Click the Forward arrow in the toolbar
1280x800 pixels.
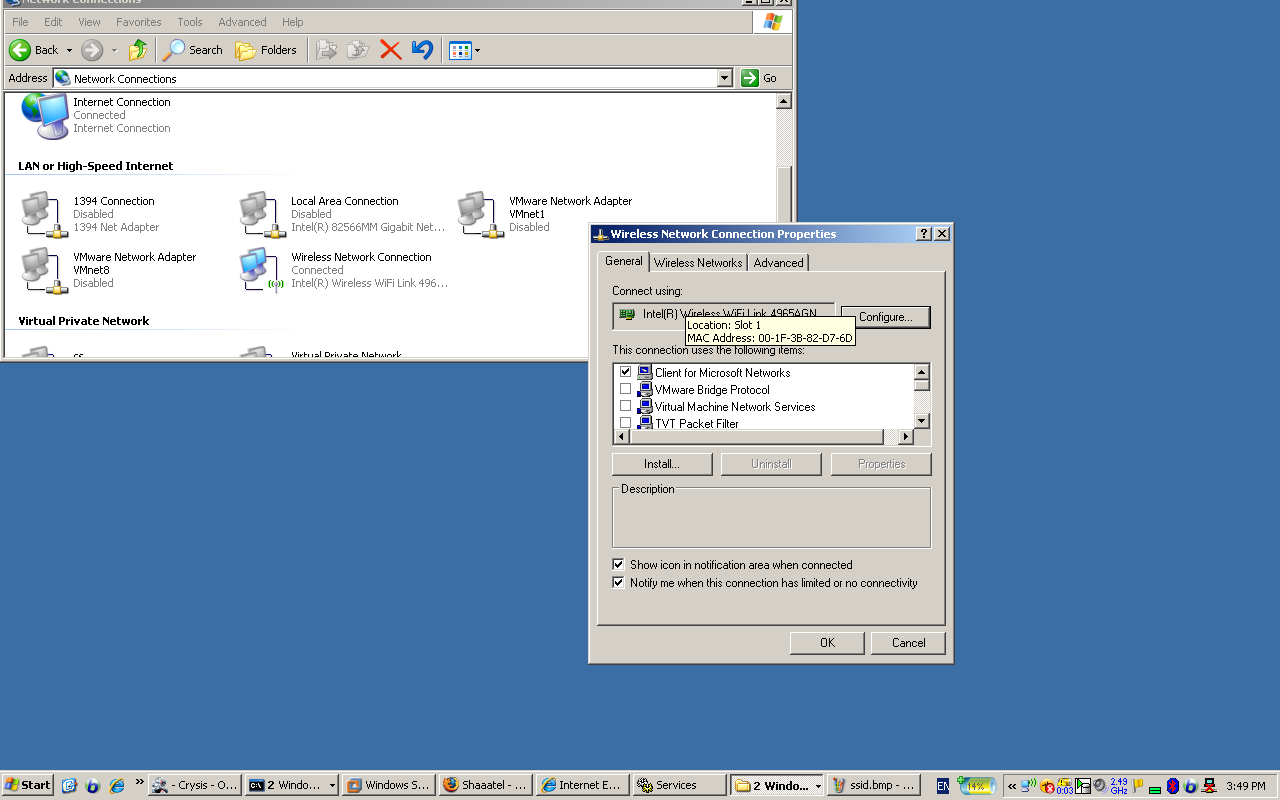click(92, 50)
